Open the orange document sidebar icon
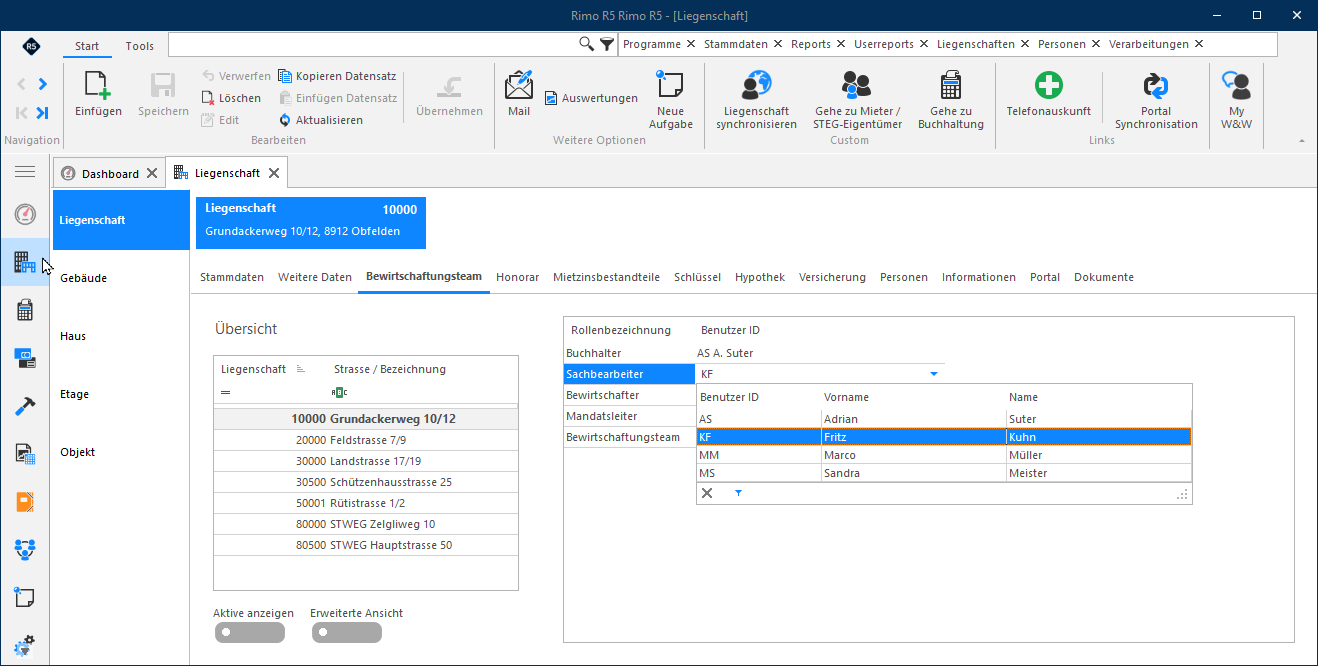This screenshot has width=1318, height=666. (25, 501)
